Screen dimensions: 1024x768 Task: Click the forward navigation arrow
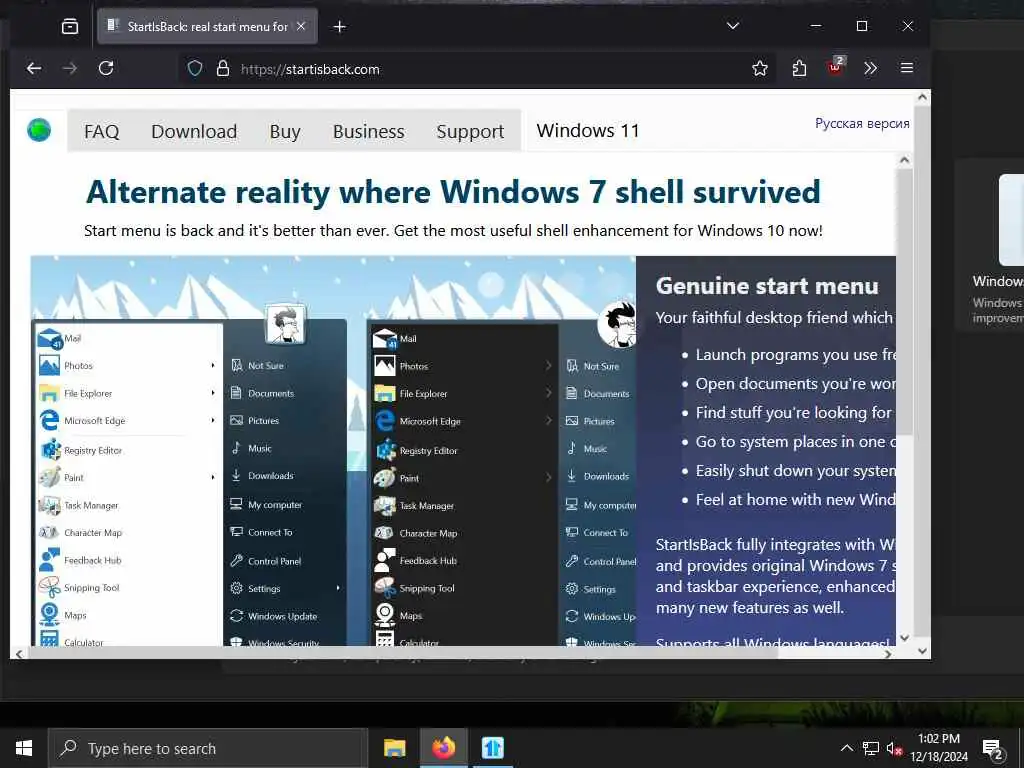(x=70, y=68)
